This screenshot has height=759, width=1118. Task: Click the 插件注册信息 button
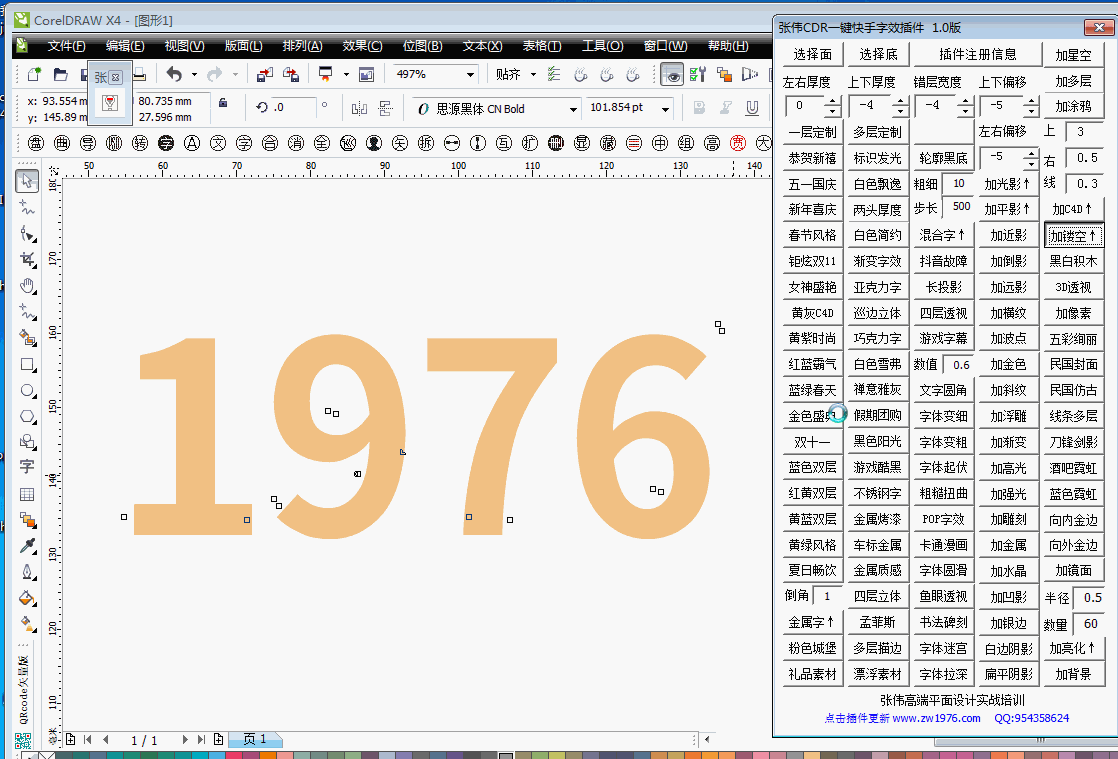click(x=978, y=54)
